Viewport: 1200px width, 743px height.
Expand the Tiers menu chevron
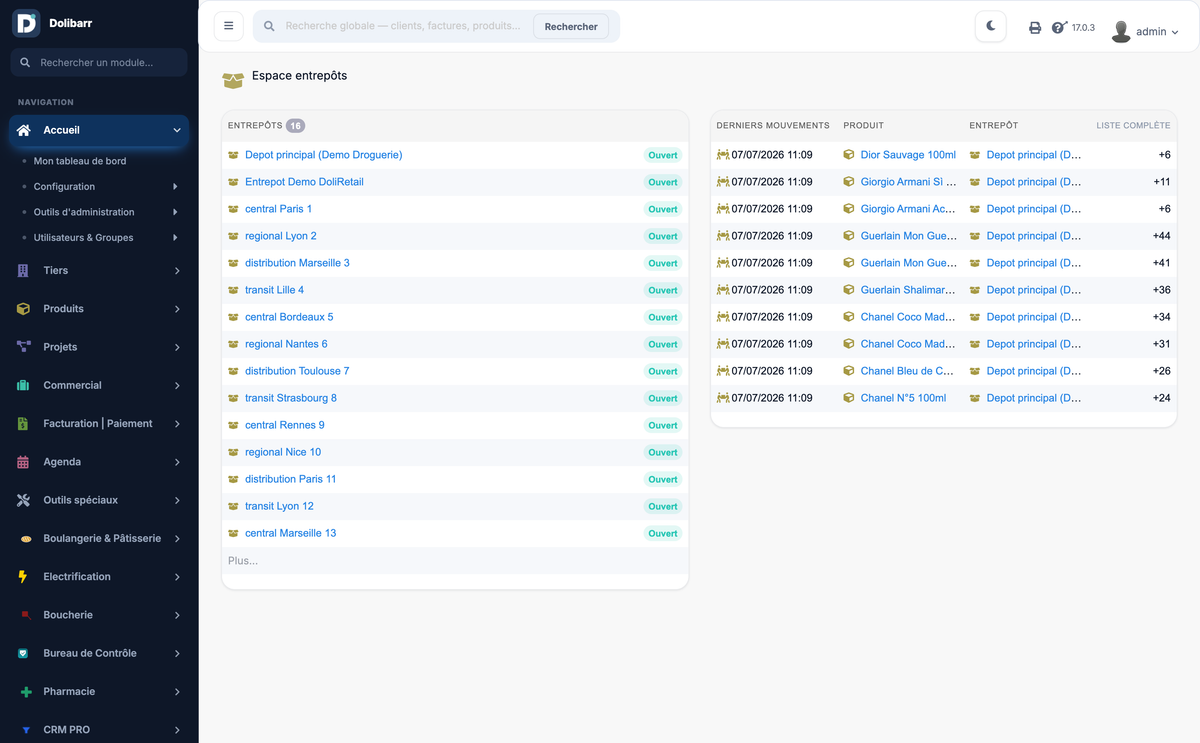pos(177,271)
